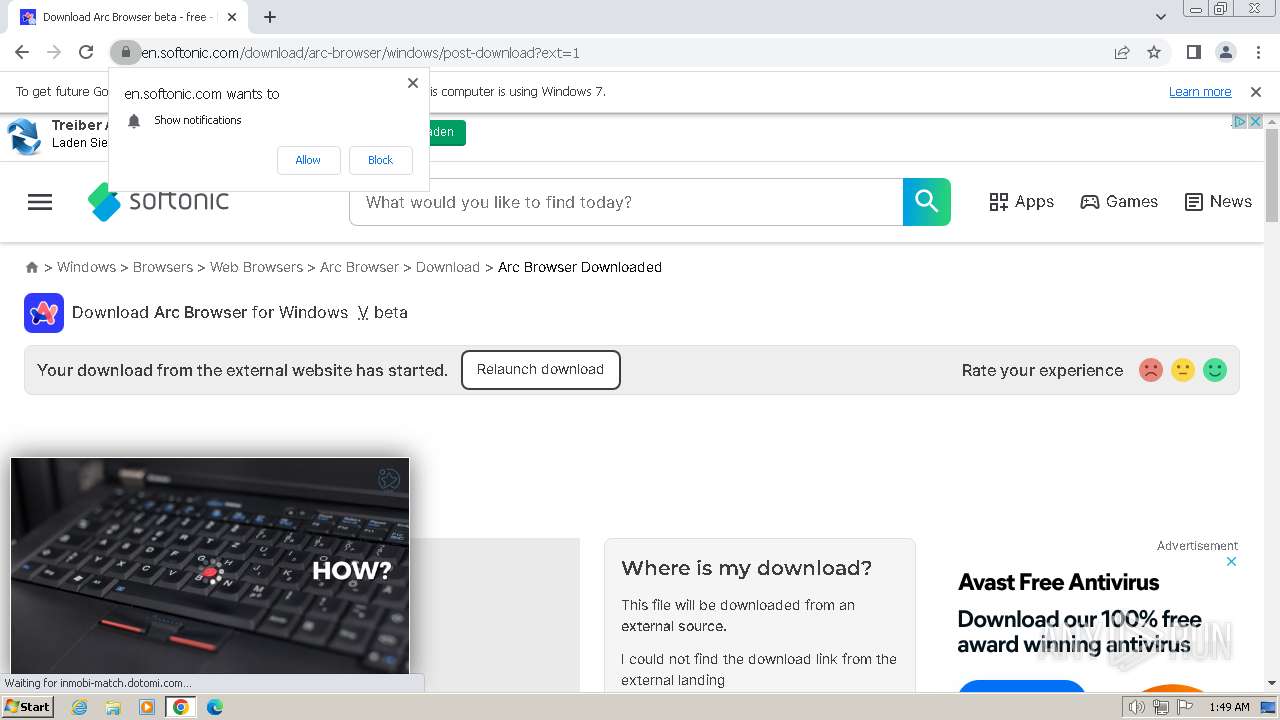Open Browsers breadcrumb link
Viewport: 1280px width, 720px height.
click(x=163, y=267)
